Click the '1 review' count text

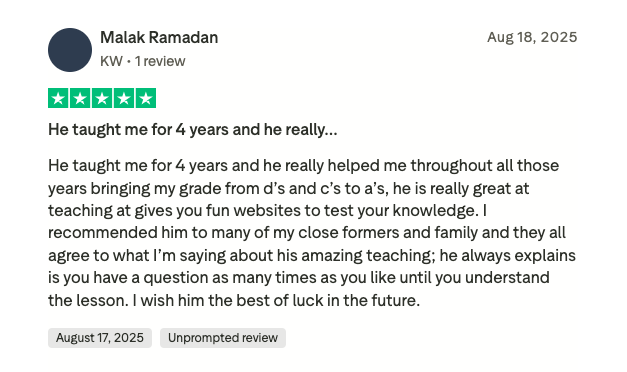coord(160,61)
